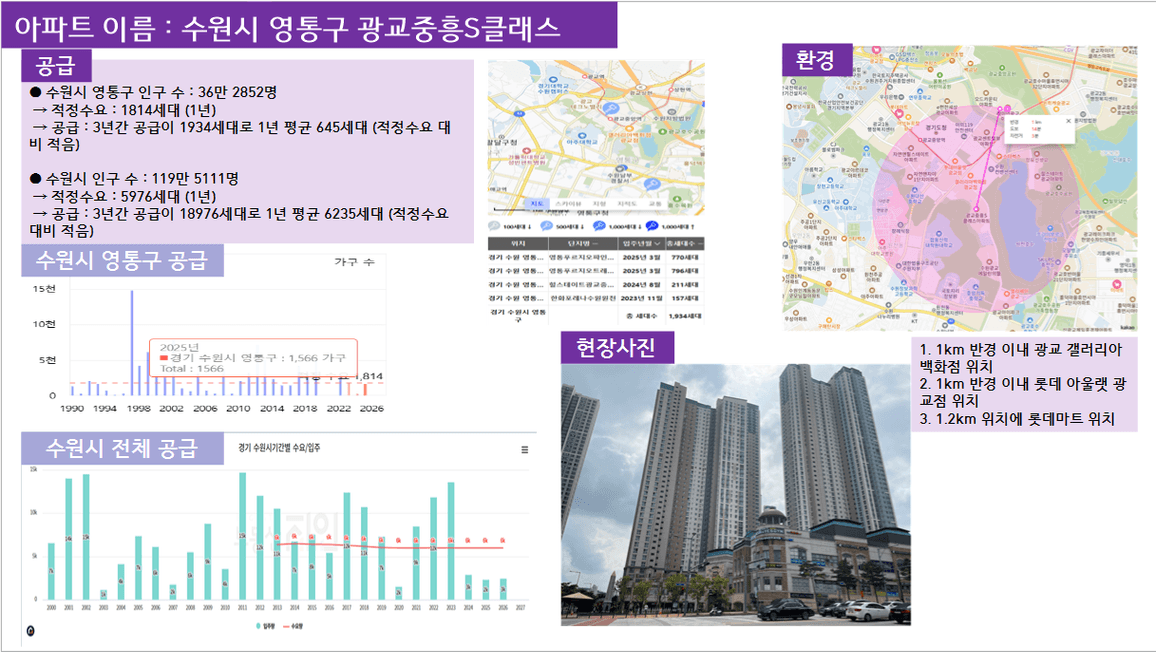Select the 지도 map type tab
The height and width of the screenshot is (652, 1156).
tap(537, 204)
